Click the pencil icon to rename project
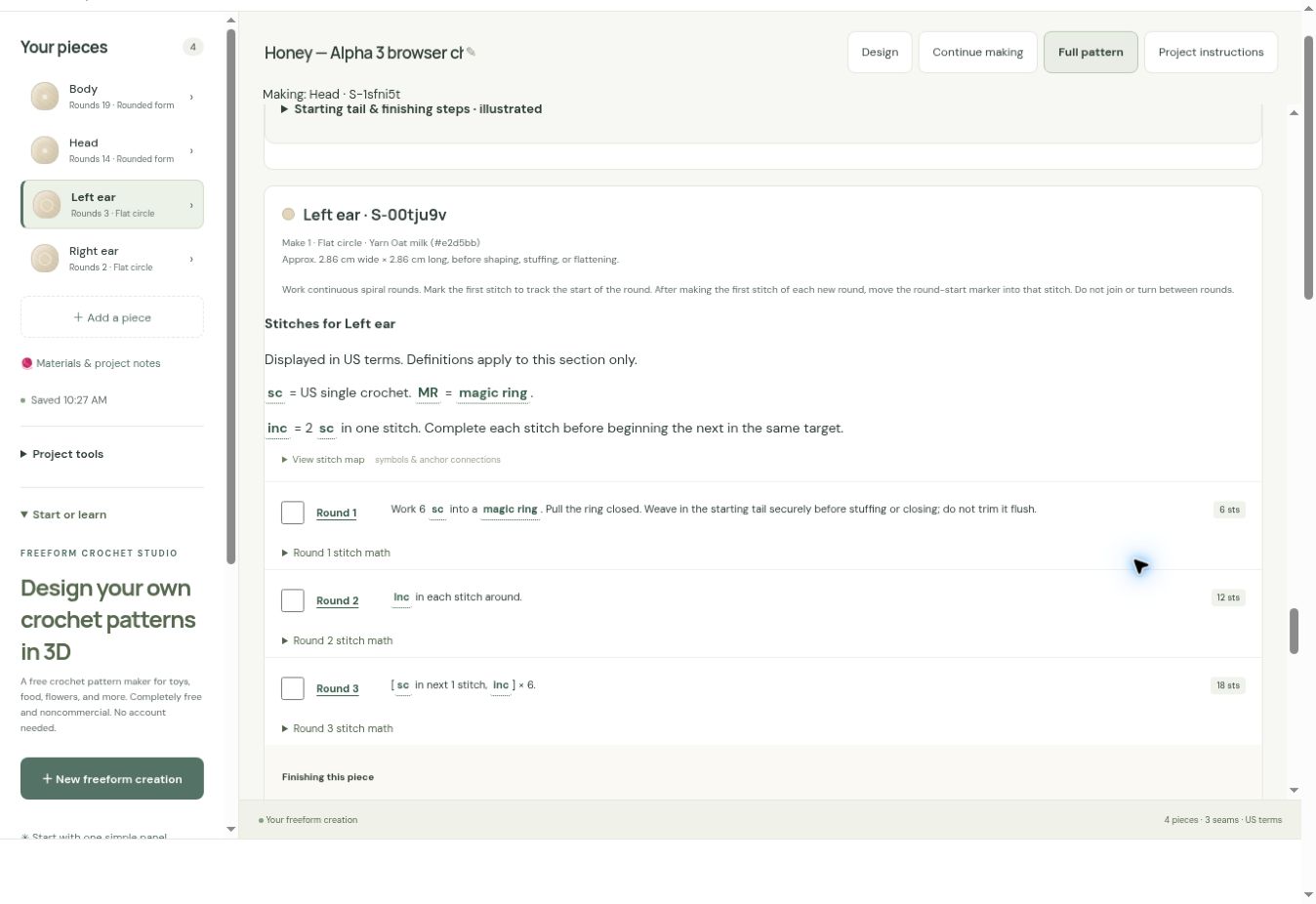 (471, 52)
